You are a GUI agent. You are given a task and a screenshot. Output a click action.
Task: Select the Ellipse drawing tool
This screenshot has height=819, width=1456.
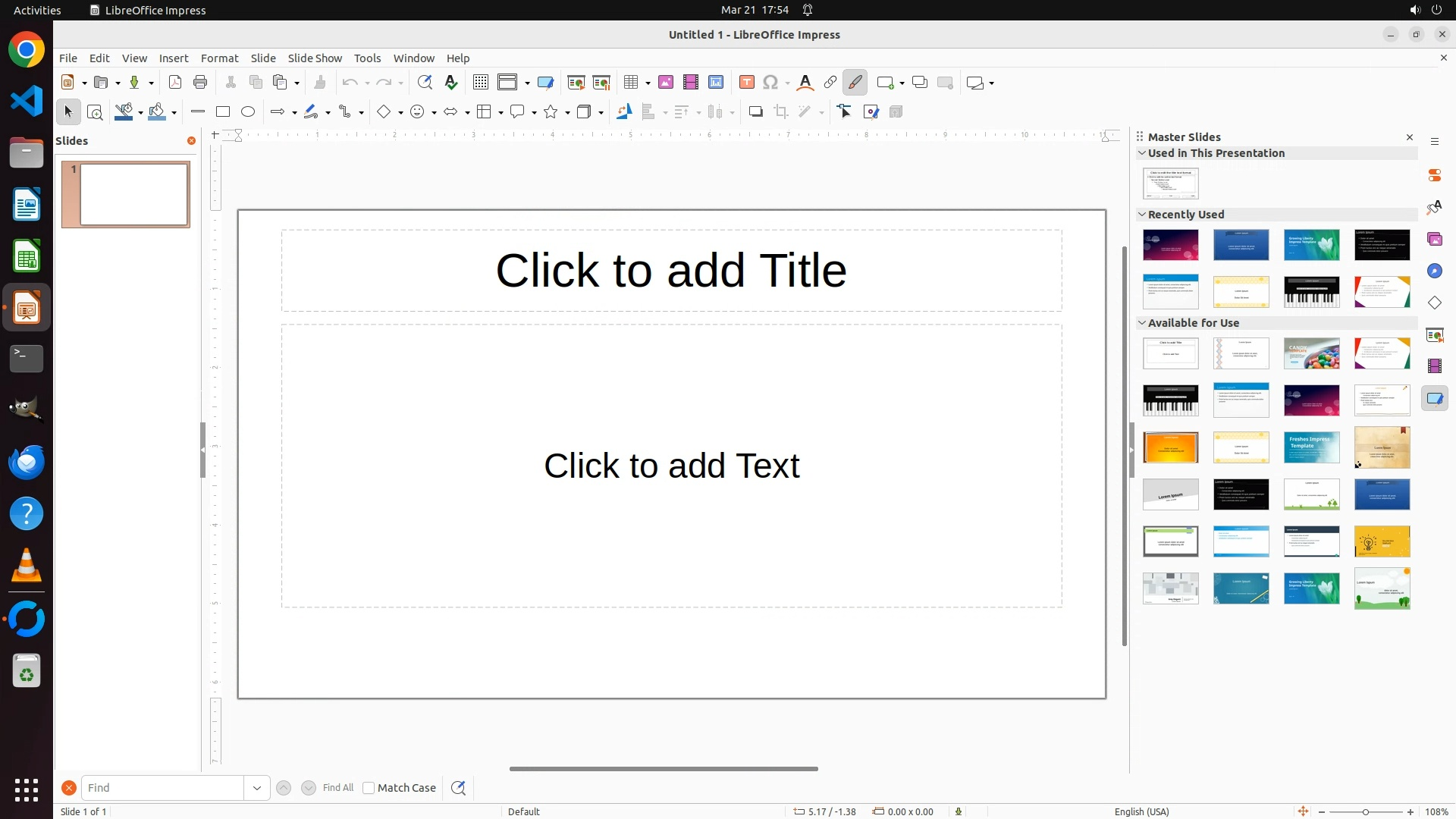(x=248, y=112)
